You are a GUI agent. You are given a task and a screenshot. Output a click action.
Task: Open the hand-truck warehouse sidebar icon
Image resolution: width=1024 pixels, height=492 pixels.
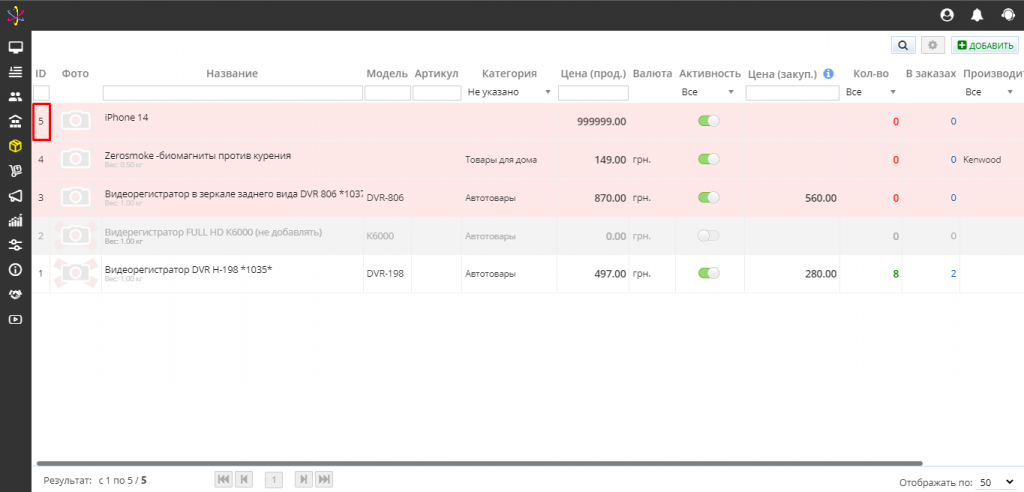[16, 171]
